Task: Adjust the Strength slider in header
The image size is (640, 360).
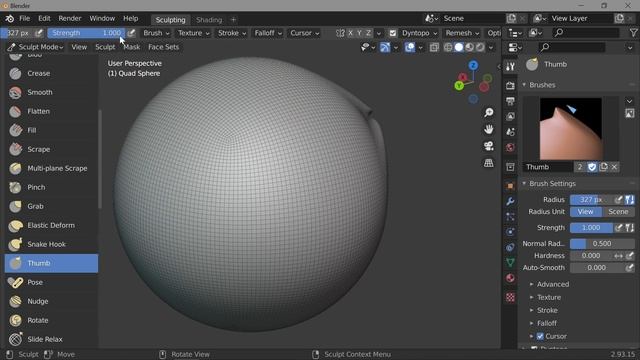Action: (x=86, y=33)
